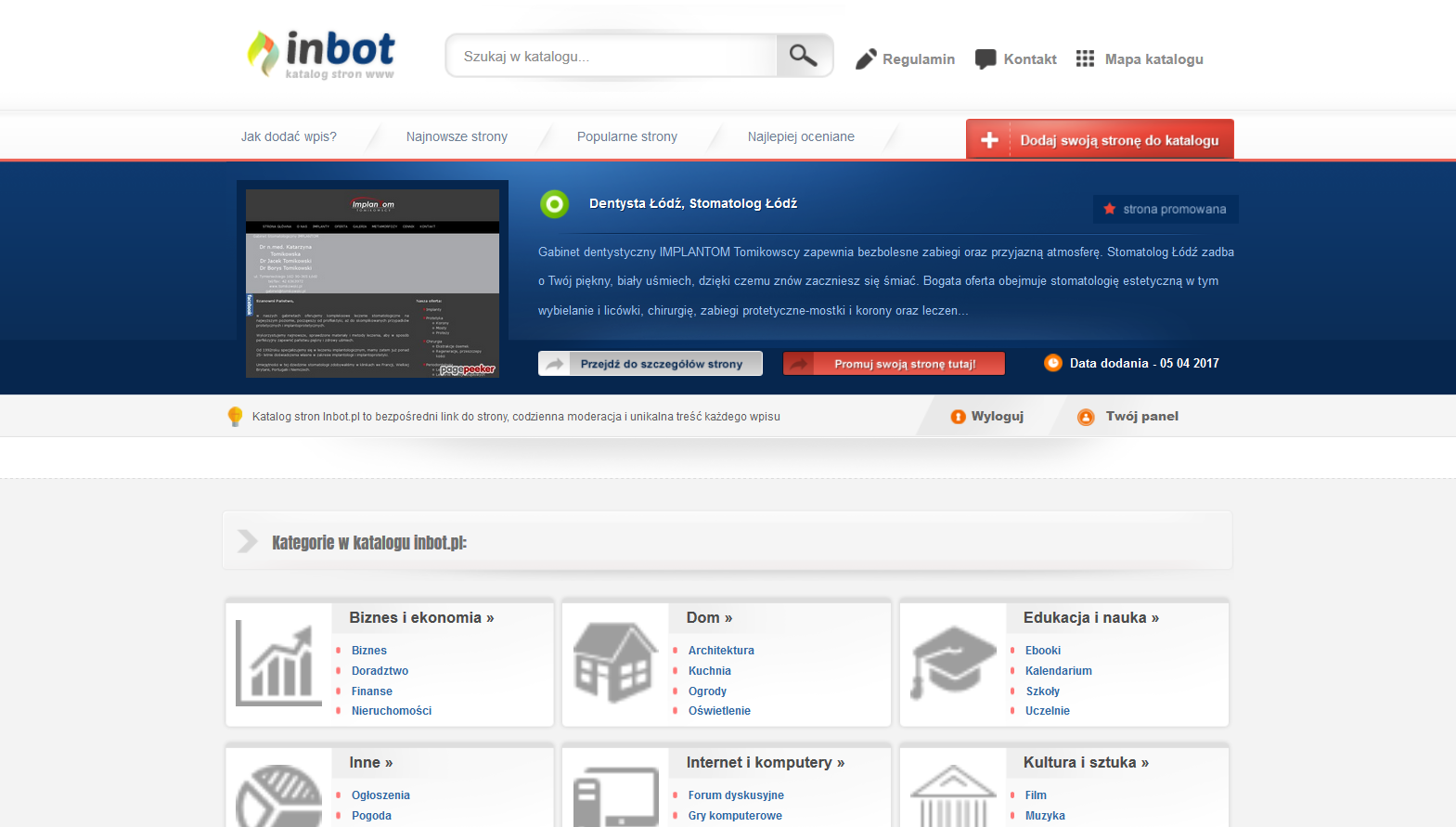Viewport: 1456px width, 827px height.
Task: Open Mapa katalogu
Action: [1153, 59]
